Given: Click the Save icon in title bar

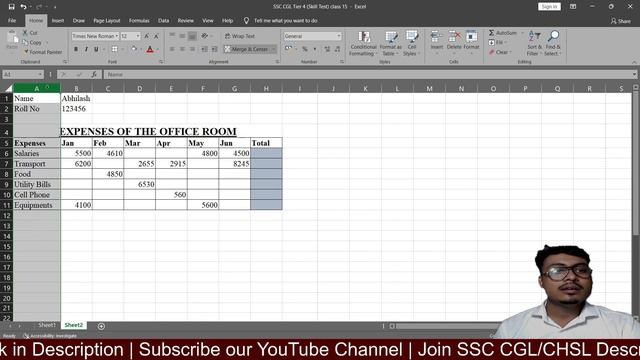Looking at the screenshot, I should (x=11, y=7).
